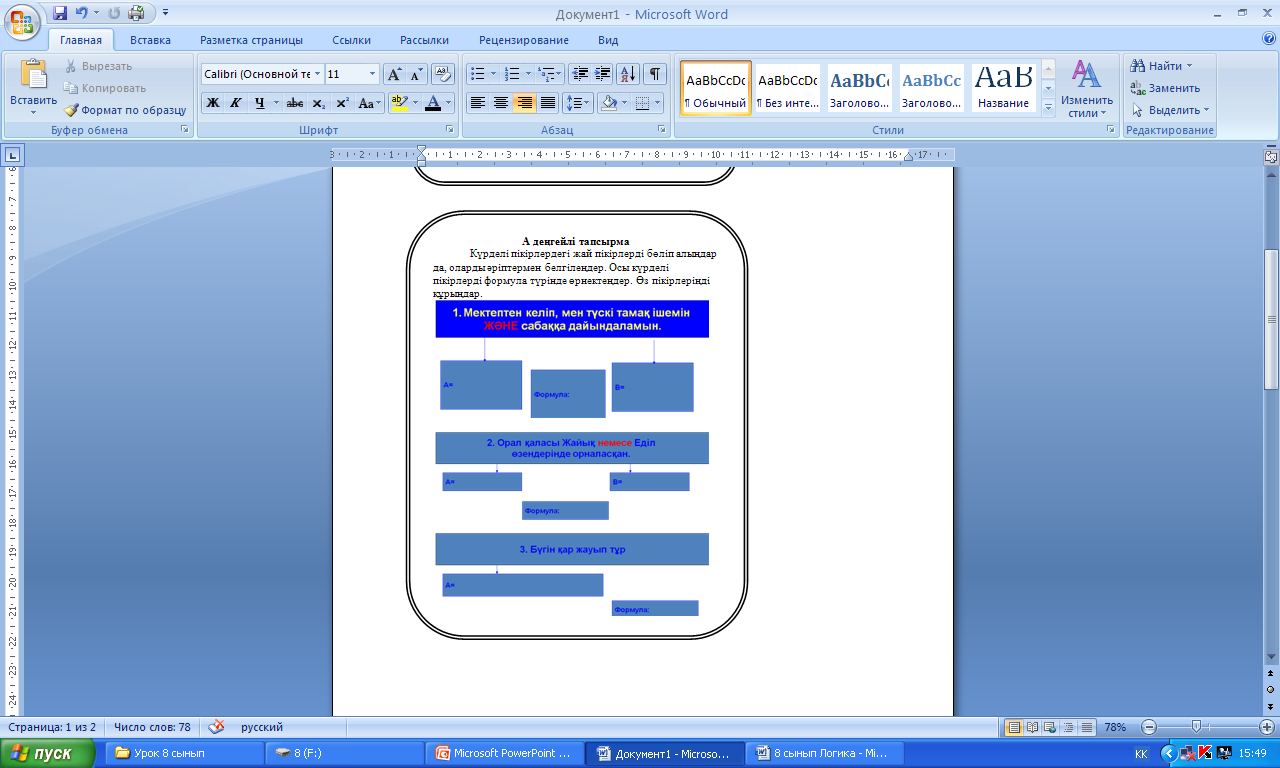
Task: Click the Sort paragraph icon
Action: tap(628, 74)
